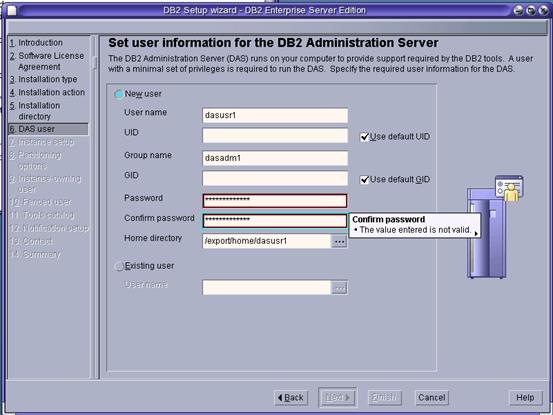
Task: Click the Group name field containing dasadm1
Action: point(275,158)
